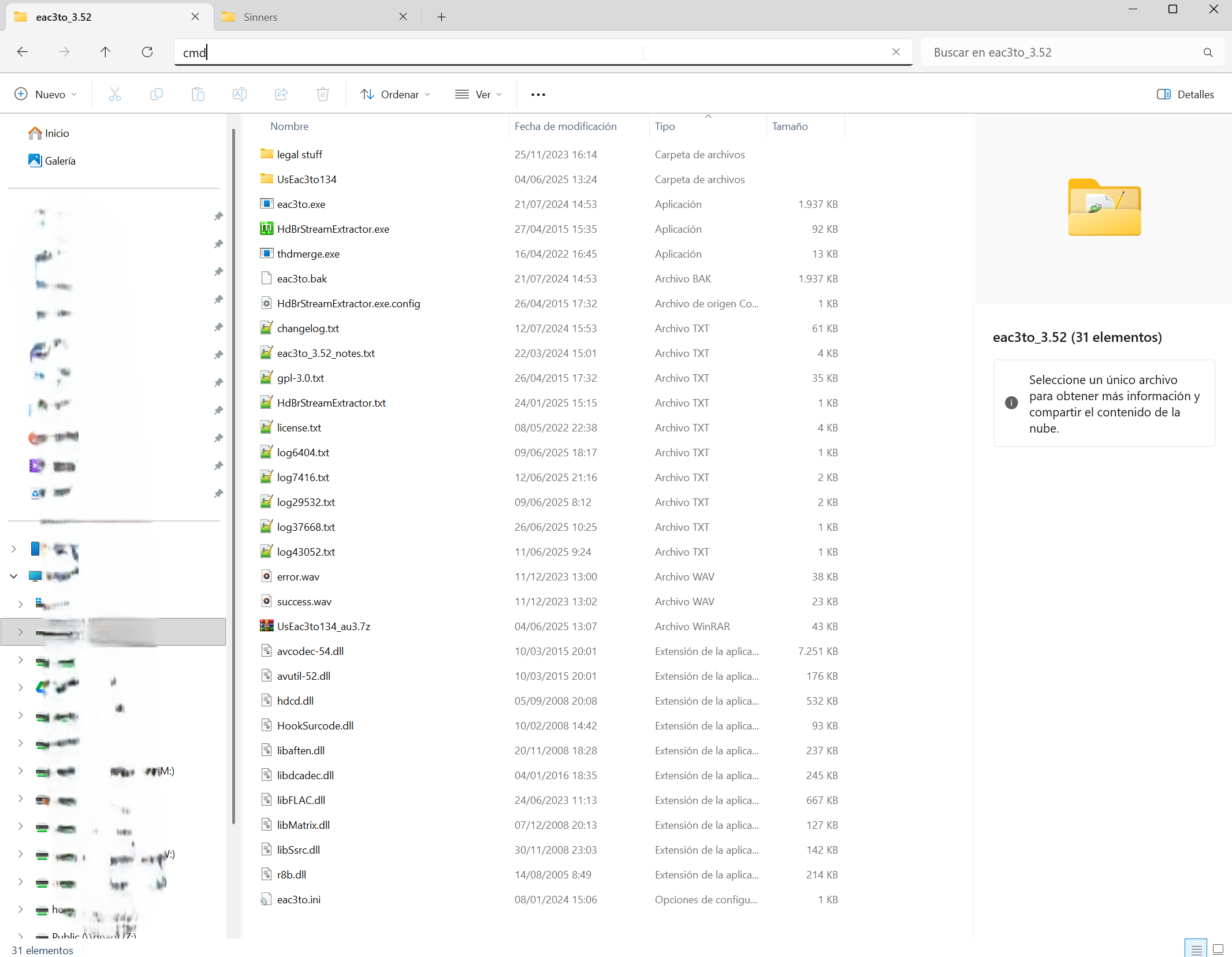Switch to large icons view in status bar
1232x957 pixels.
1218,949
